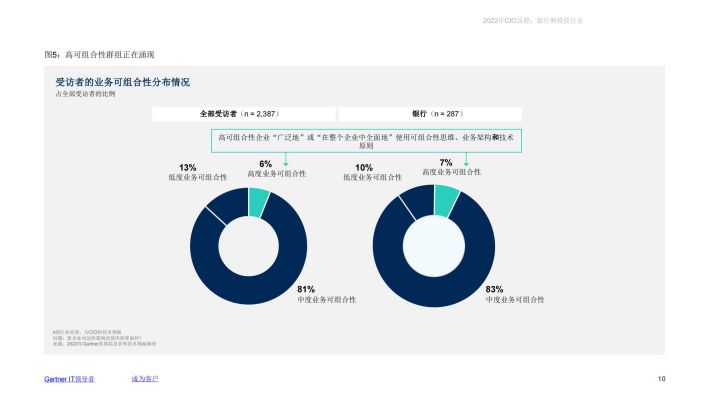Click the 图5 figure caption text

pos(99,55)
